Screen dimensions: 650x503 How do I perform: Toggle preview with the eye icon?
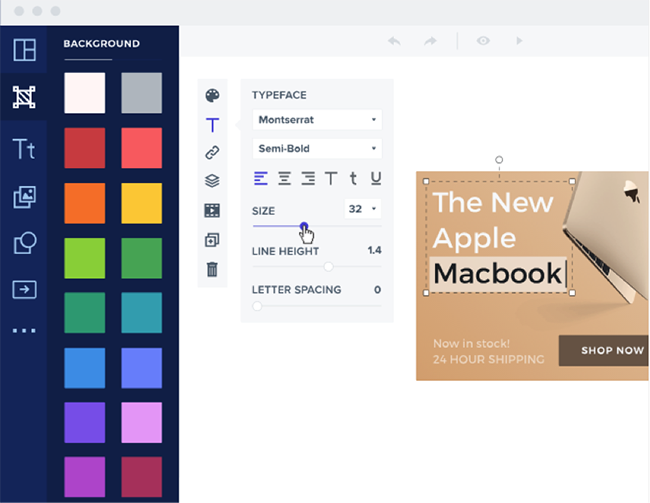point(483,41)
